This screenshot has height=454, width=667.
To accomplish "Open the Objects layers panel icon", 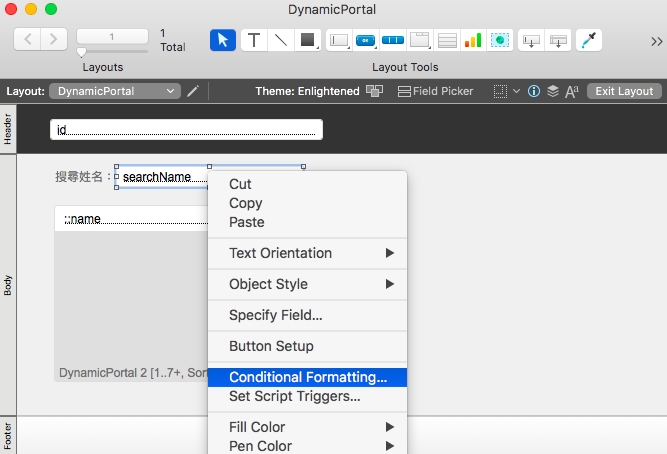I will (553, 91).
